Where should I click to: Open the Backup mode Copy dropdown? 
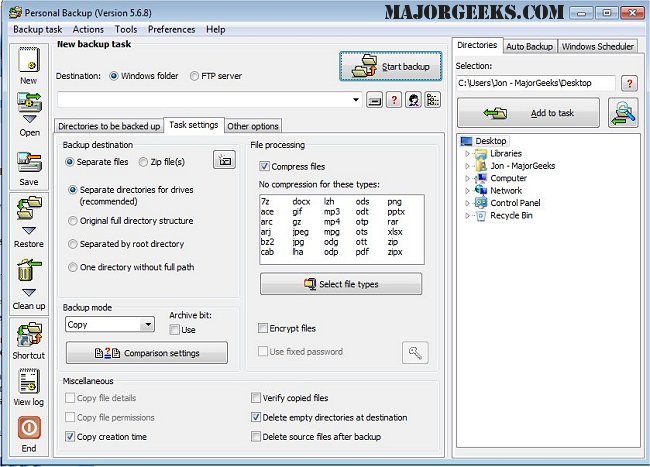(147, 324)
